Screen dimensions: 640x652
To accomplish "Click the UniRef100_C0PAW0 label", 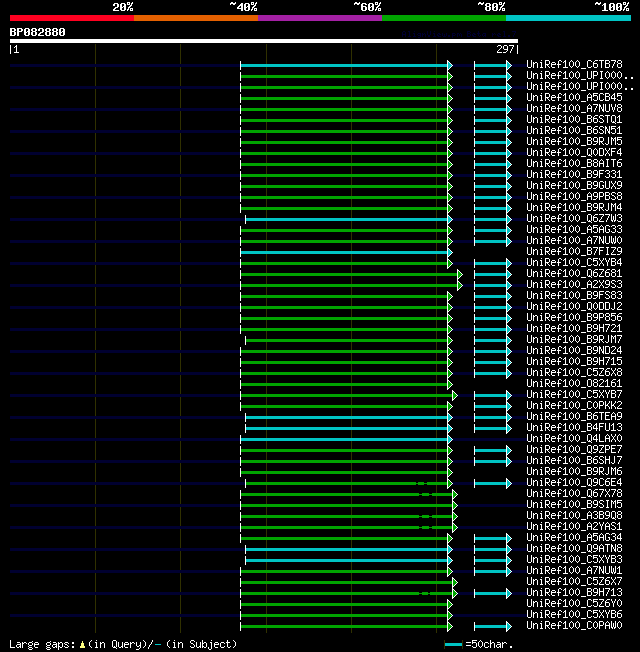I will pyautogui.click(x=574, y=626).
